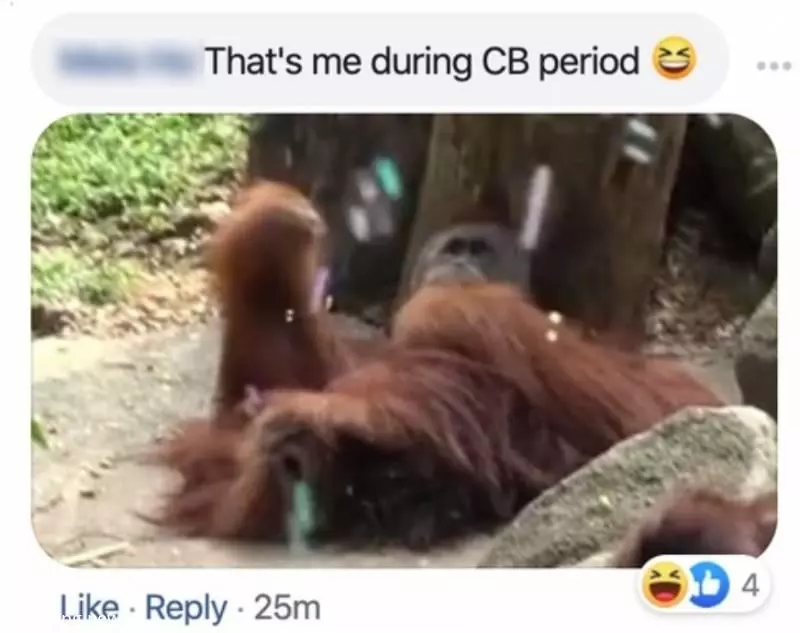The image size is (800, 633).
Task: Click the blue thumbs-up reaction icon
Action: [708, 585]
